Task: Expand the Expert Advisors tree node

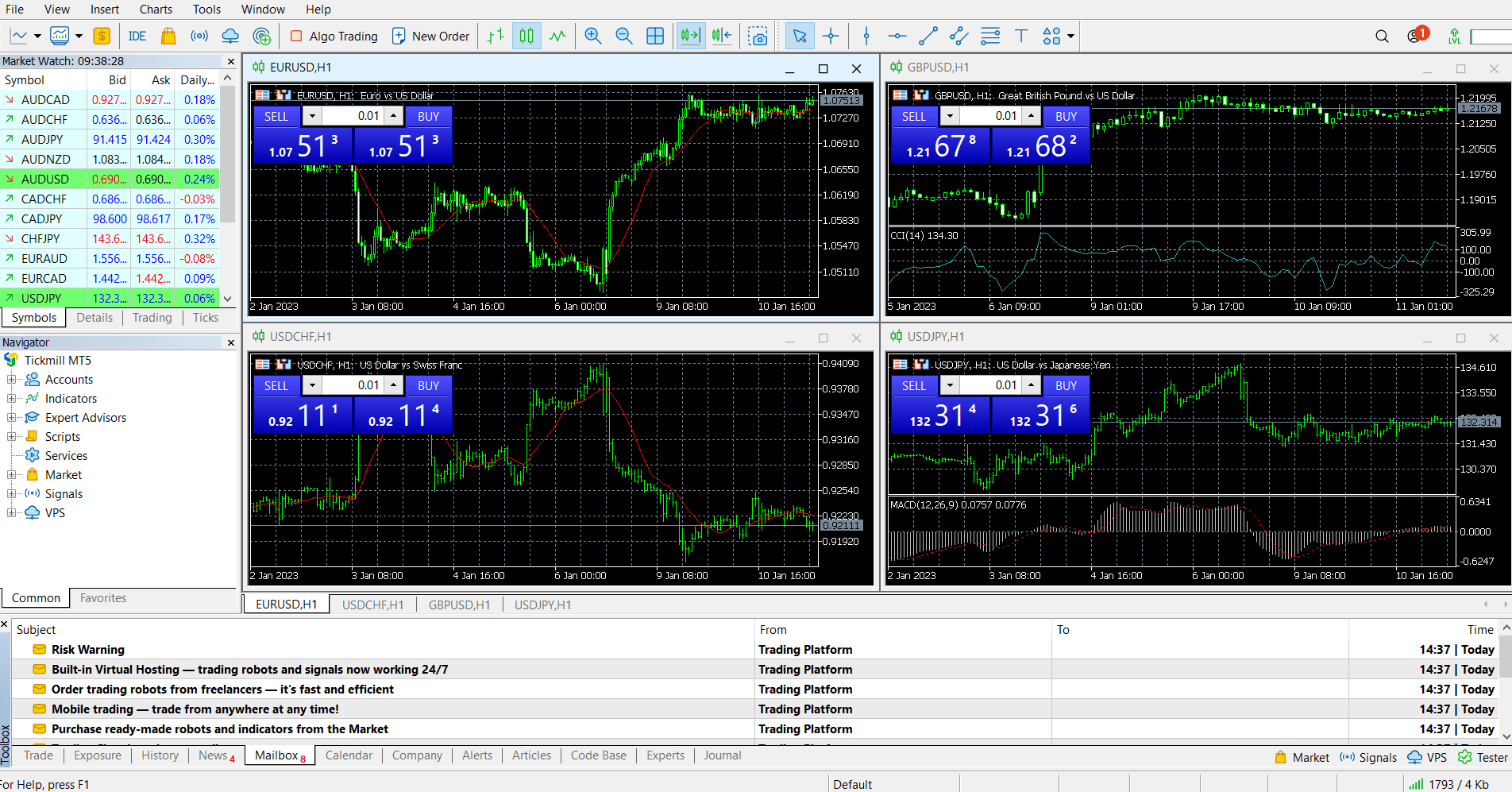Action: point(11,418)
